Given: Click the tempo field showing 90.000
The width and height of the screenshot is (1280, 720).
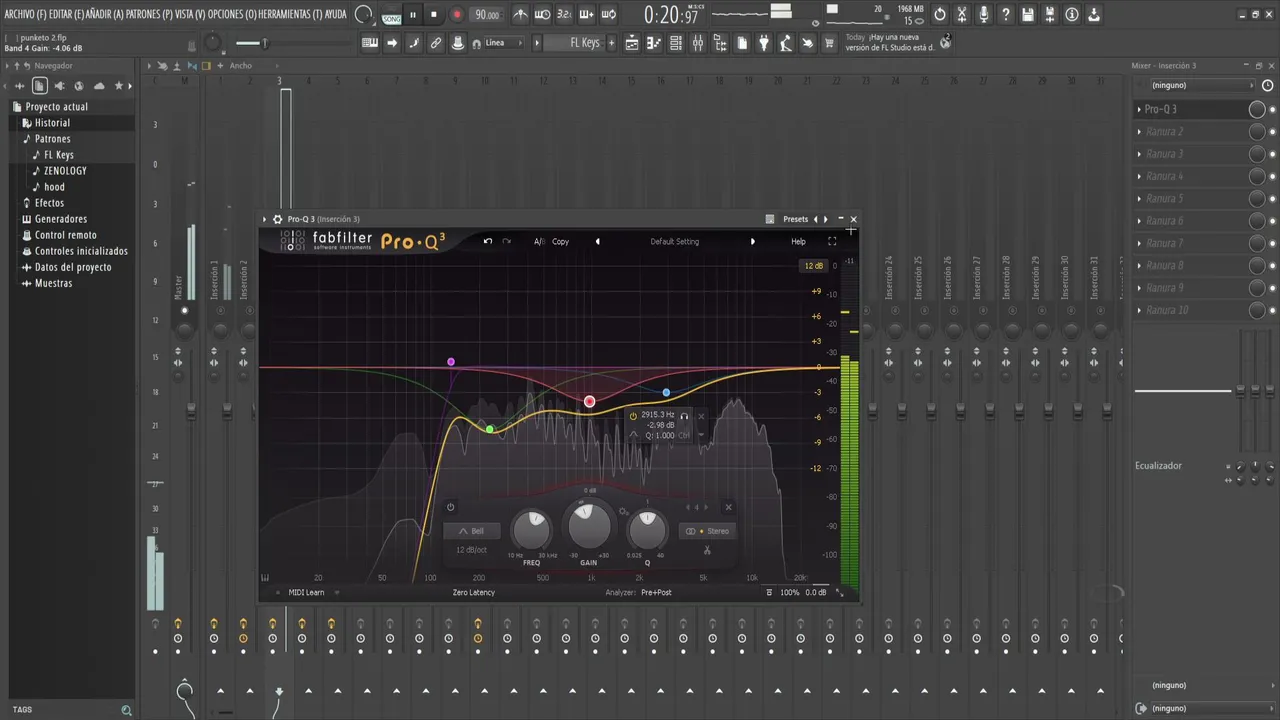Looking at the screenshot, I should point(487,15).
